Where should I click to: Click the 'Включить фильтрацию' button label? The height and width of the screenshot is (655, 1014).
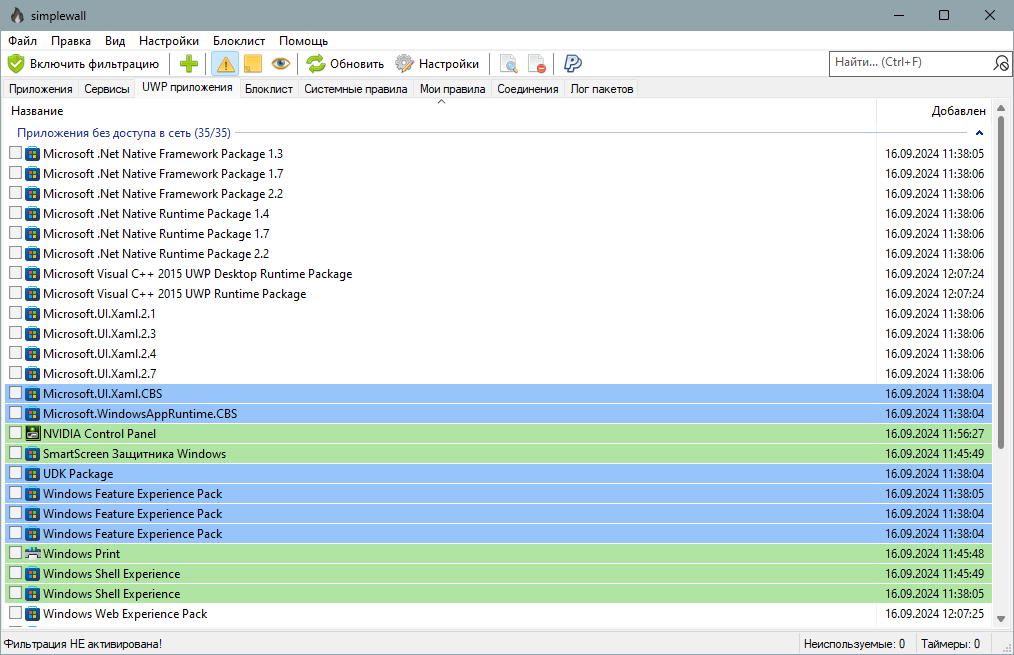pyautogui.click(x=94, y=64)
